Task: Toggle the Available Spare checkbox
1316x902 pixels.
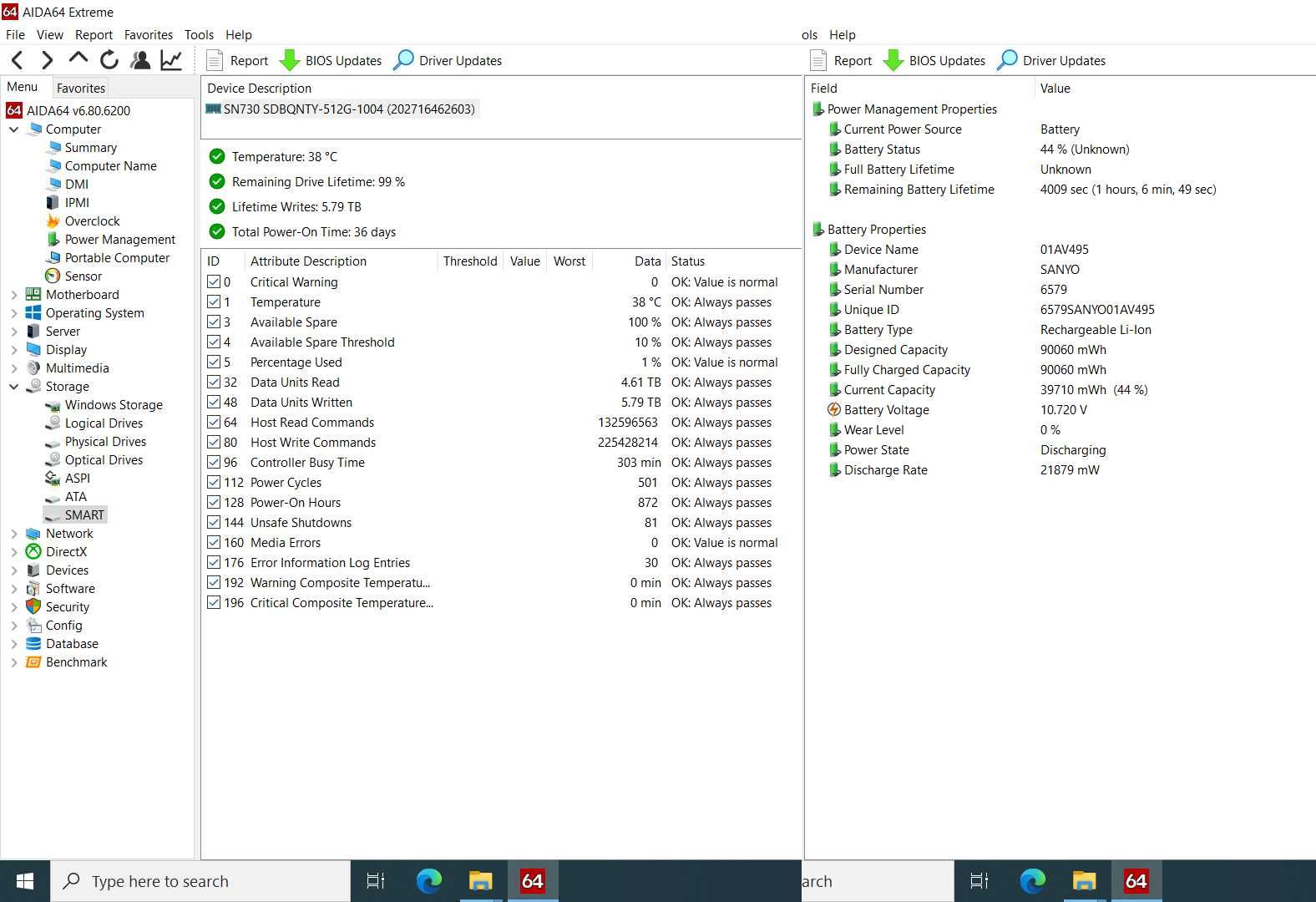Action: click(x=214, y=322)
